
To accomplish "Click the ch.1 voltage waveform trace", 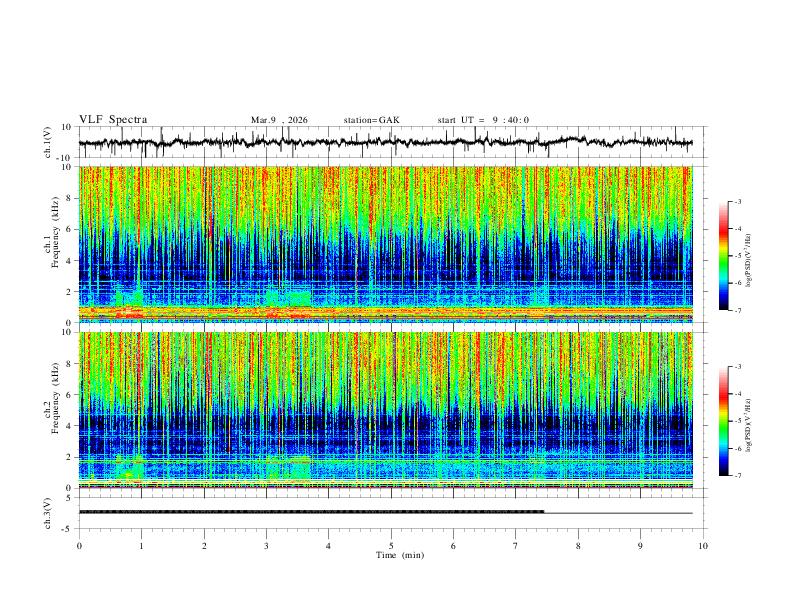I will pyautogui.click(x=385, y=142).
